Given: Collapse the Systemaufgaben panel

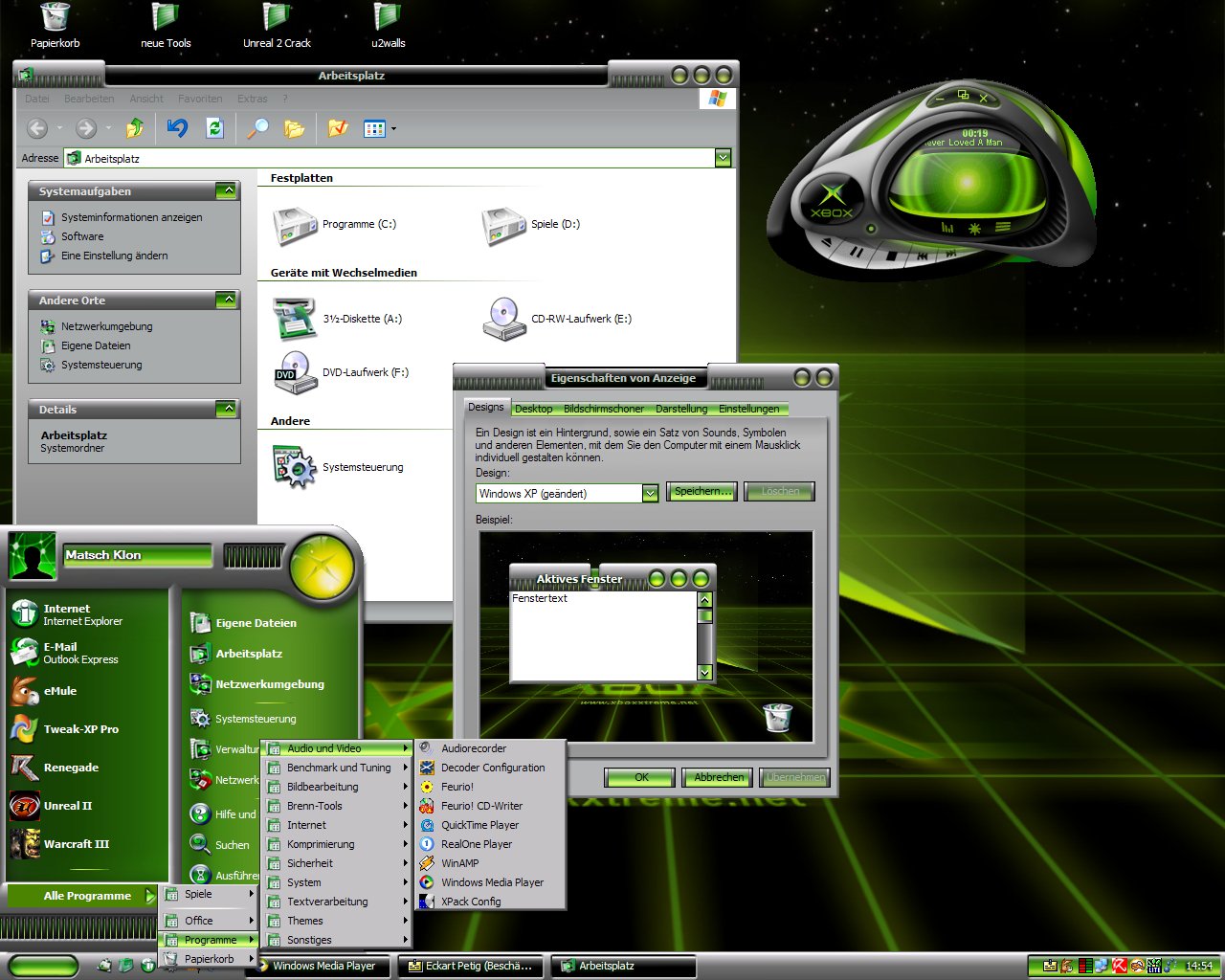Looking at the screenshot, I should point(226,190).
